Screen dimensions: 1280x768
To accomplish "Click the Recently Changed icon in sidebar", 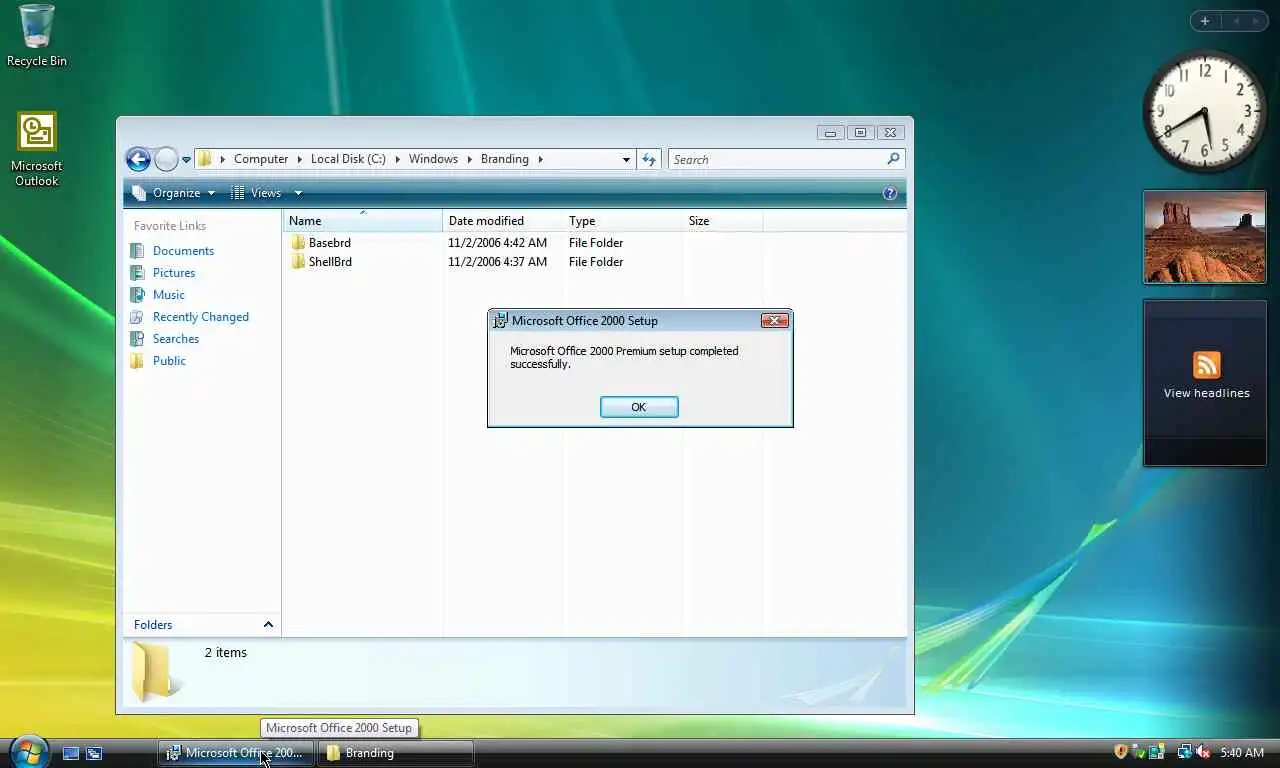I will click(x=138, y=317).
